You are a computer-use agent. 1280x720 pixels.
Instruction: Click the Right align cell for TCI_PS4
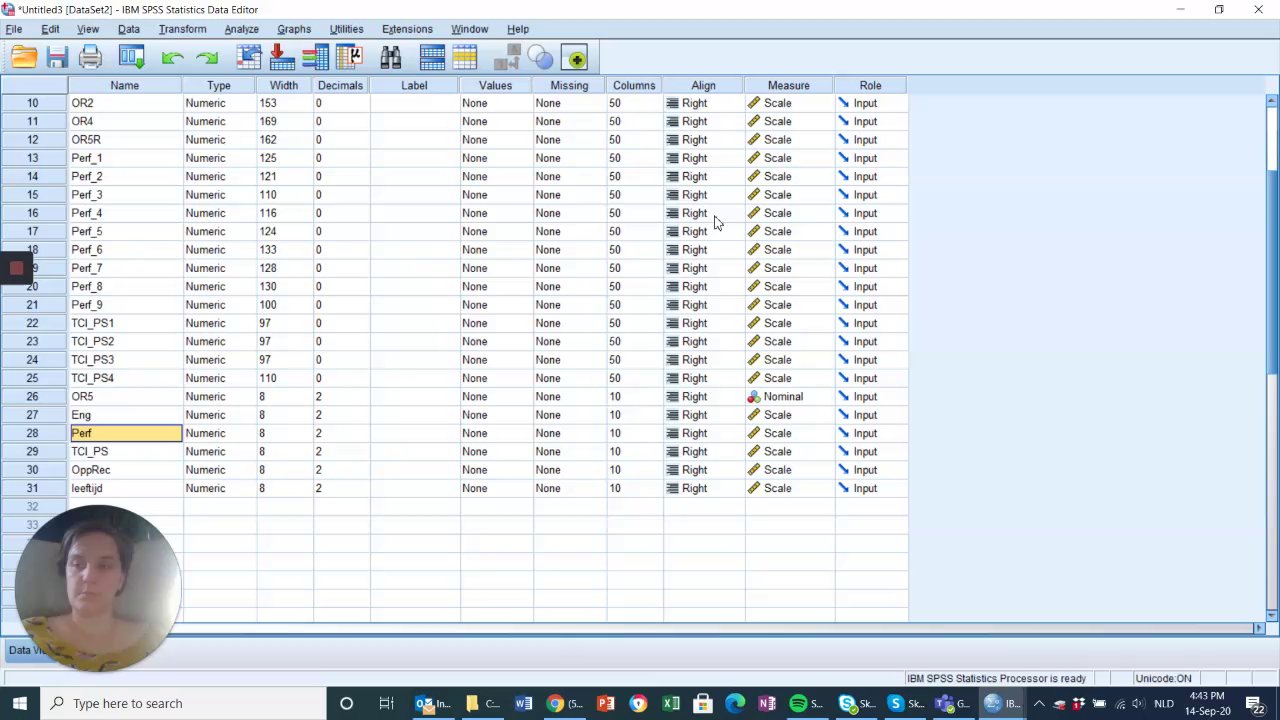pyautogui.click(x=703, y=378)
